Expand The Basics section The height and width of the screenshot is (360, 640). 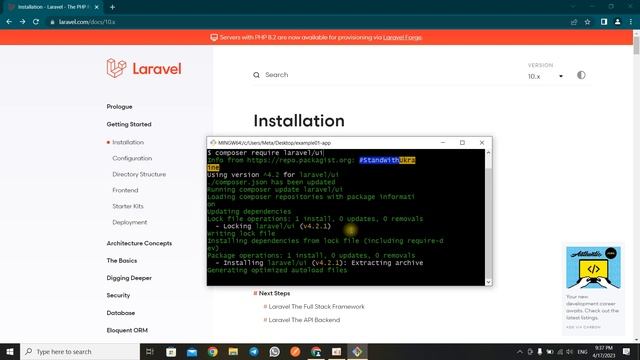[x=122, y=260]
